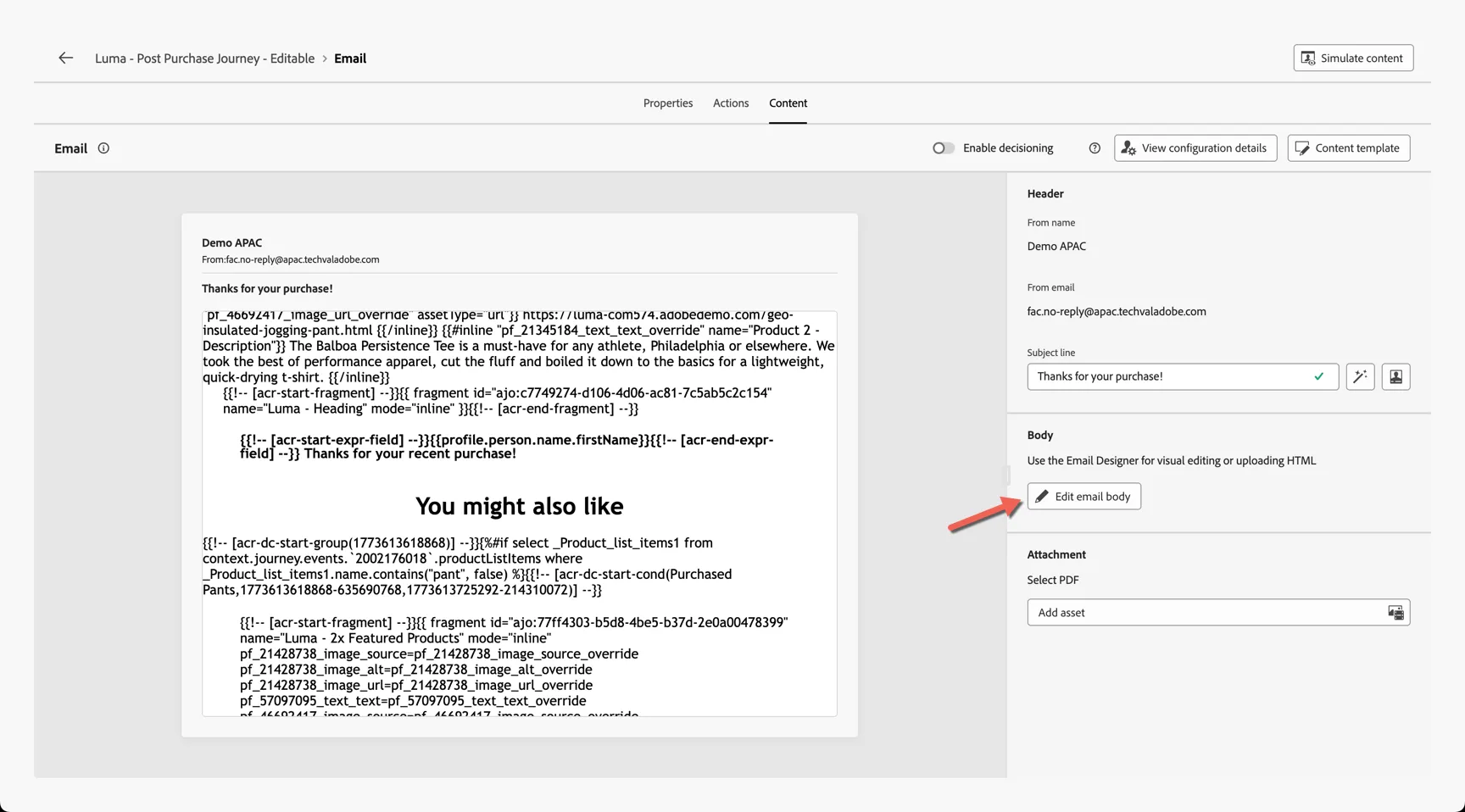Switch to the Properties tab
Image resolution: width=1465 pixels, height=812 pixels.
click(x=668, y=103)
